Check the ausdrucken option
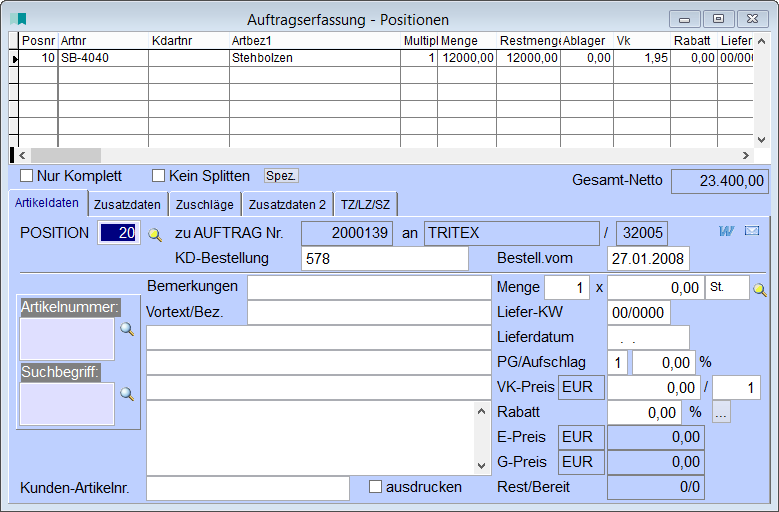The height and width of the screenshot is (512, 779). click(376, 487)
